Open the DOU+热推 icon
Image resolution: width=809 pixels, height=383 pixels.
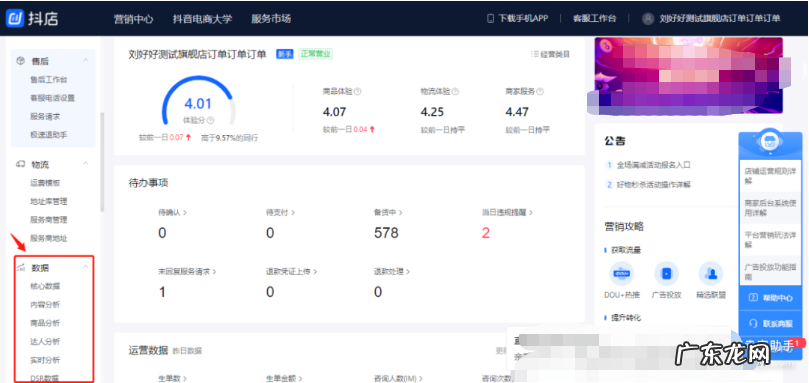click(x=621, y=274)
